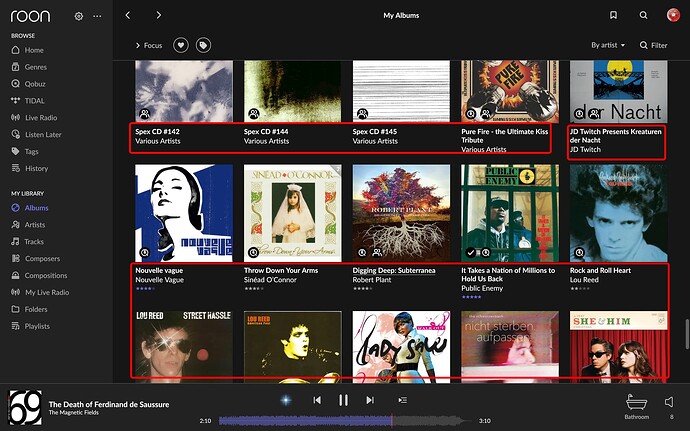The width and height of the screenshot is (690, 431).
Task: Click the Filter button
Action: (653, 45)
